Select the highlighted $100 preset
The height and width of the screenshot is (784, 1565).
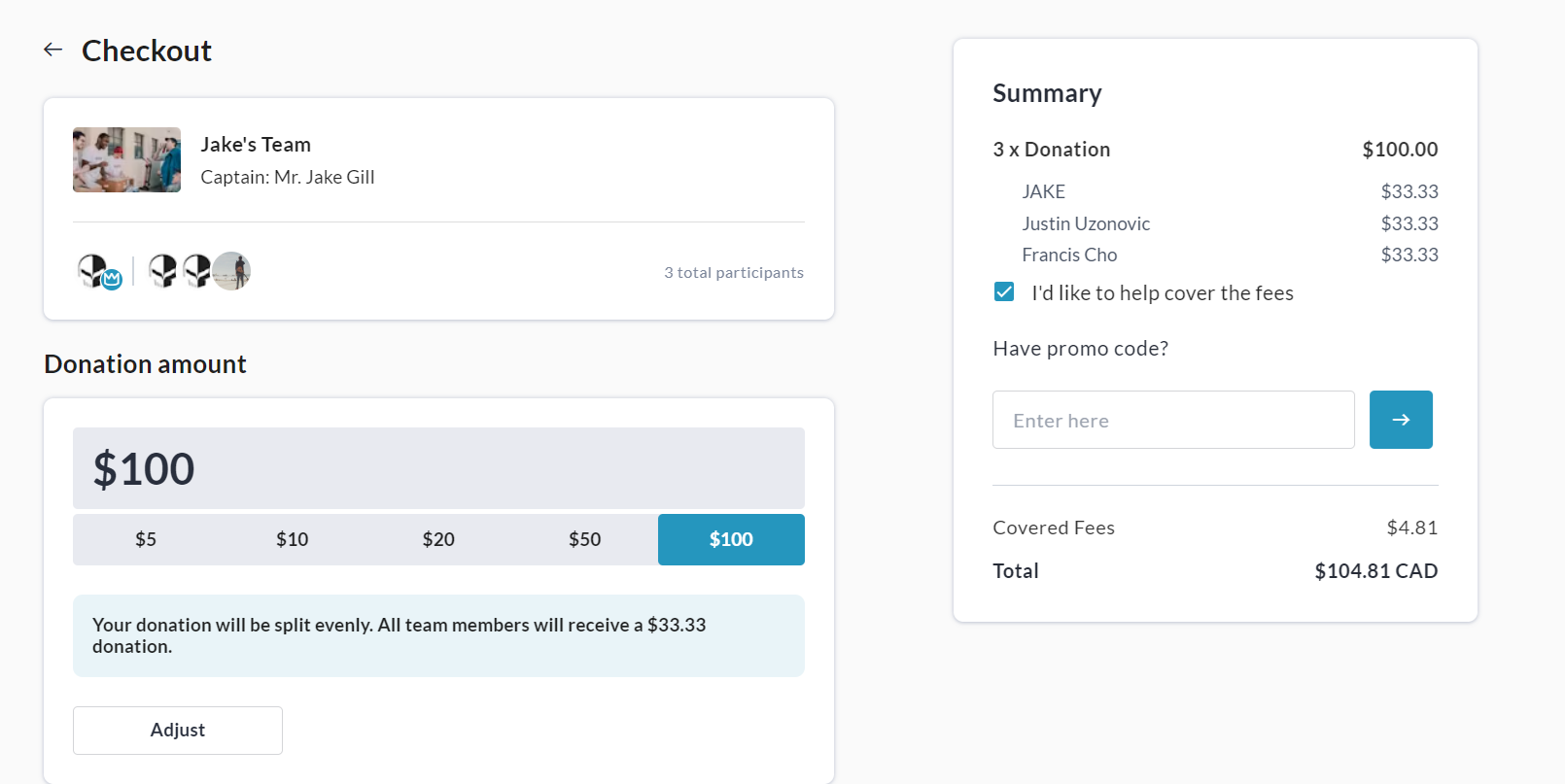tap(731, 539)
